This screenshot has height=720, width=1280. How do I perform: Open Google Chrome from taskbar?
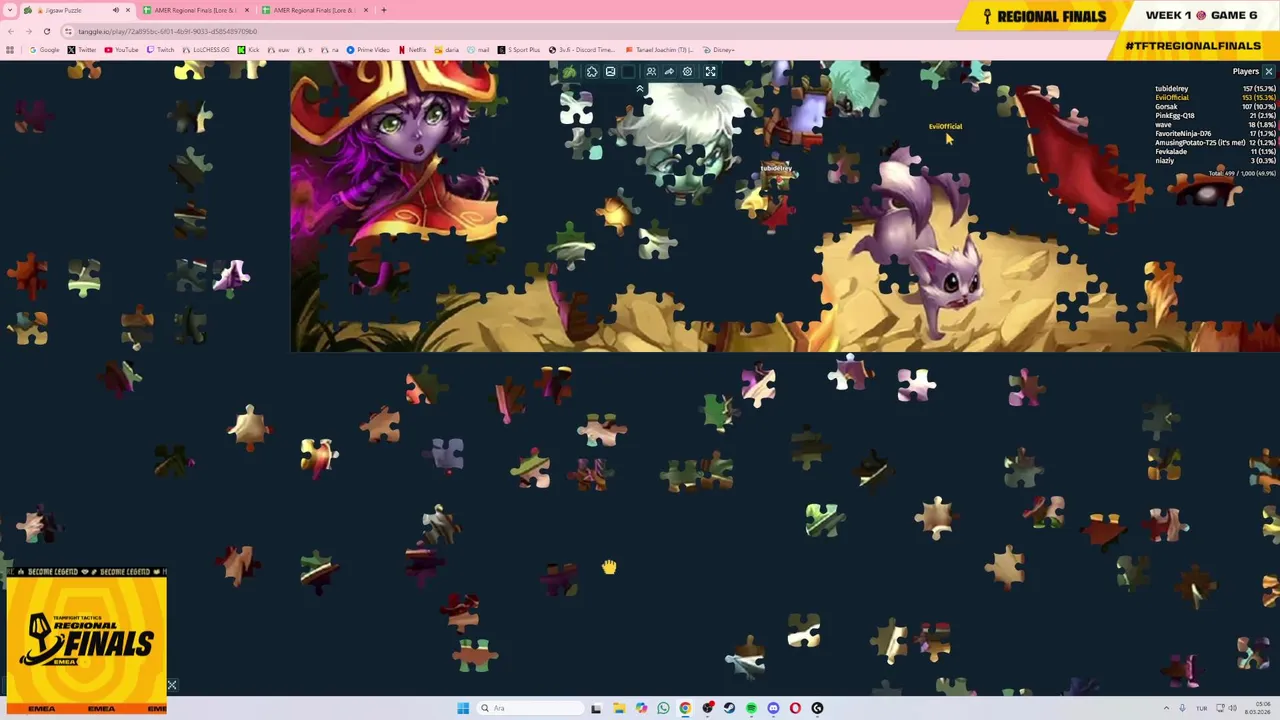pos(685,708)
